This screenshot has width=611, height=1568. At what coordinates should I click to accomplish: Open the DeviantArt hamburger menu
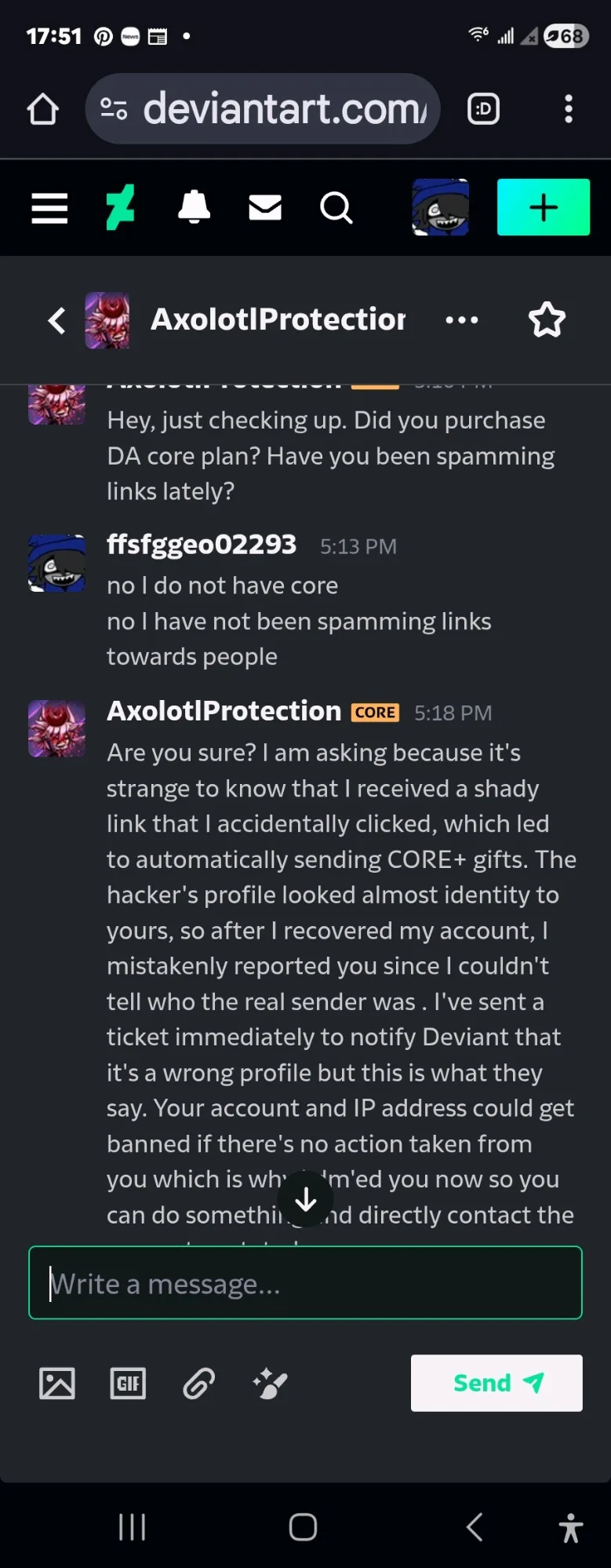(49, 208)
